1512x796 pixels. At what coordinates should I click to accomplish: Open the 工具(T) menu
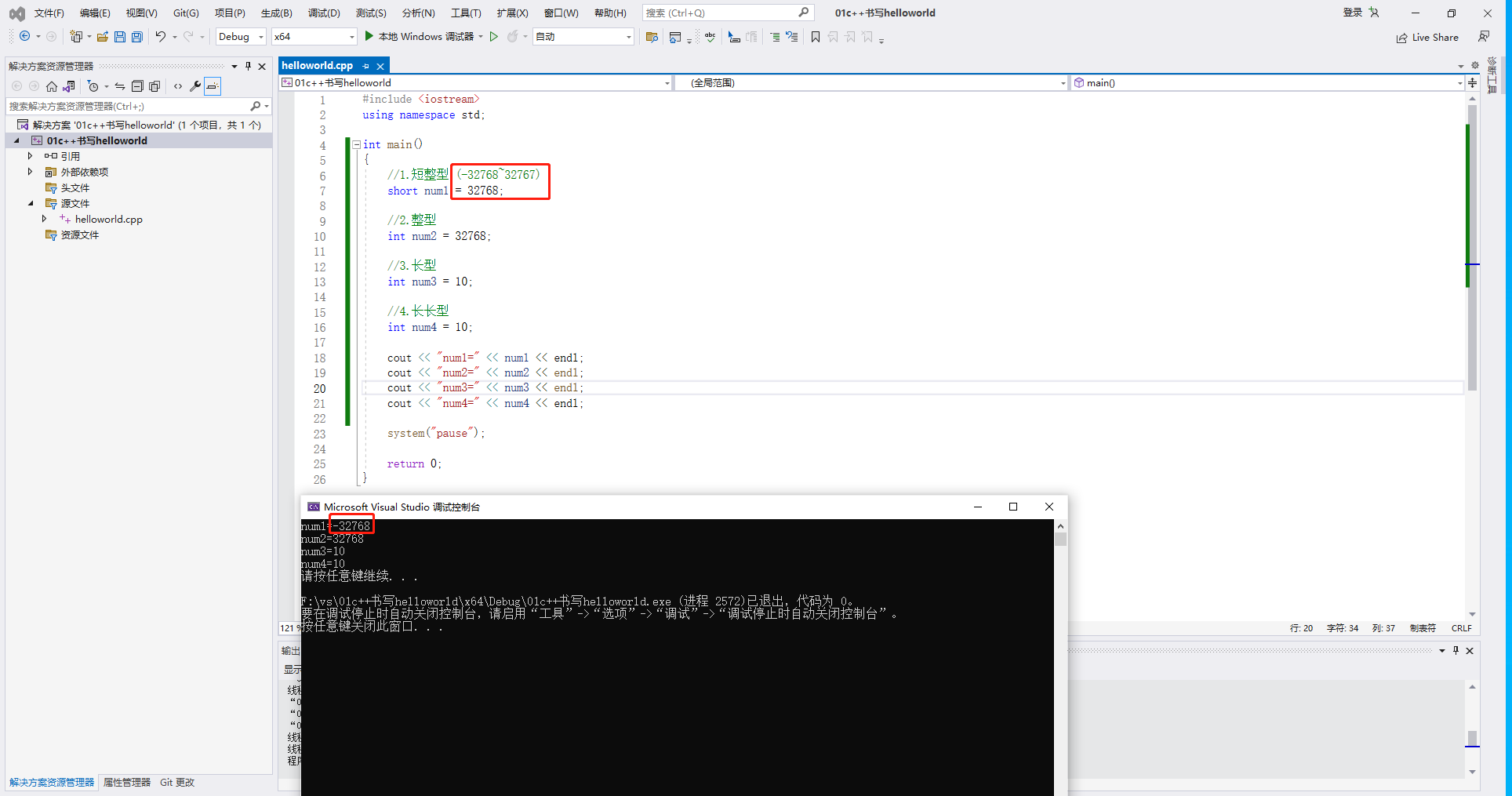click(x=466, y=13)
